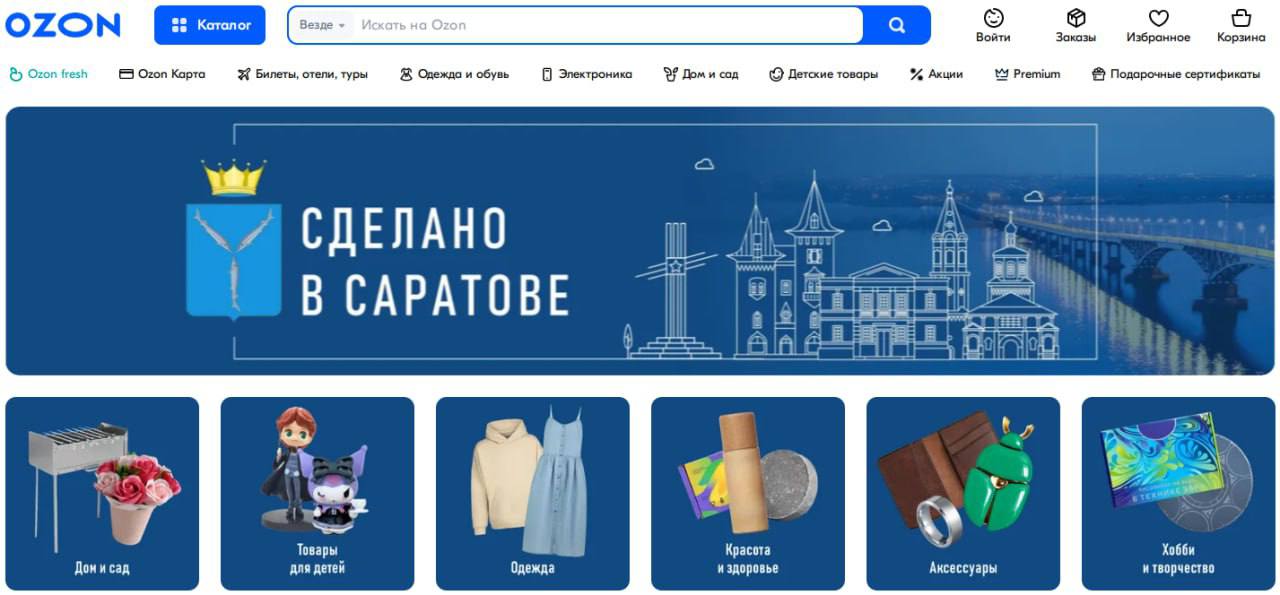Image resolution: width=1280 pixels, height=595 pixels.
Task: Open the Заказы orders box icon
Action: point(1076,18)
